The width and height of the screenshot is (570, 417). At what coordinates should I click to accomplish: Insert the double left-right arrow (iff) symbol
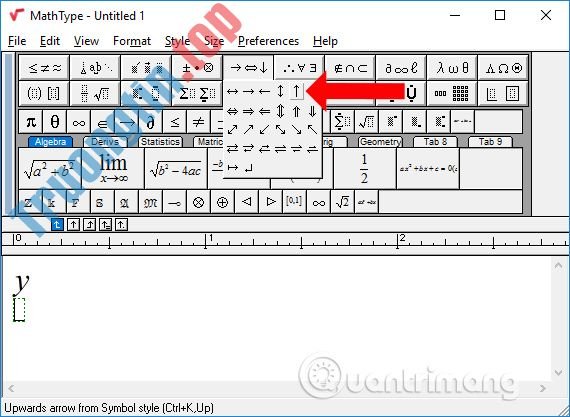click(232, 111)
